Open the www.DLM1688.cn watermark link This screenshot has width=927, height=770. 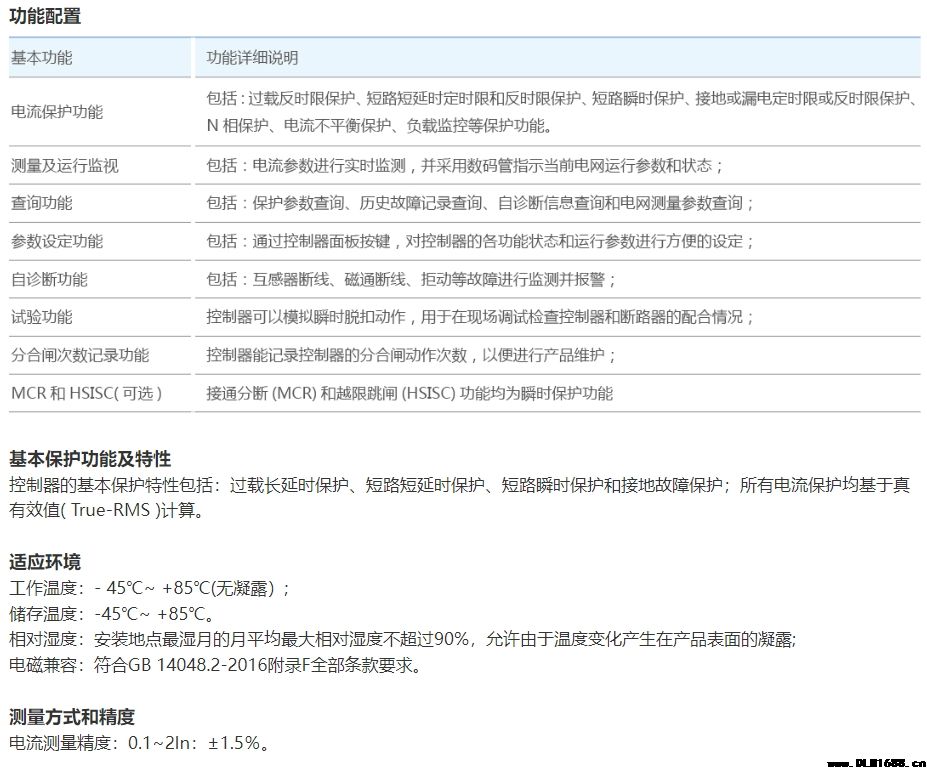870,760
